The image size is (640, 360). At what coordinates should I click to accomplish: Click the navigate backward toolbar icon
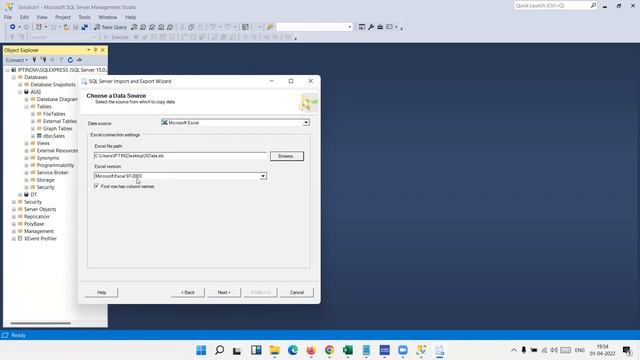[13, 27]
